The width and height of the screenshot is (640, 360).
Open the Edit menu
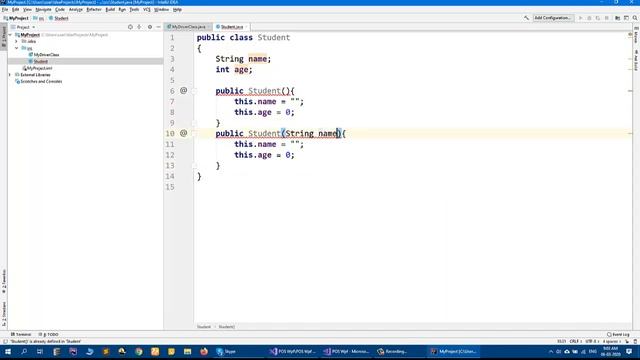[x=16, y=9]
